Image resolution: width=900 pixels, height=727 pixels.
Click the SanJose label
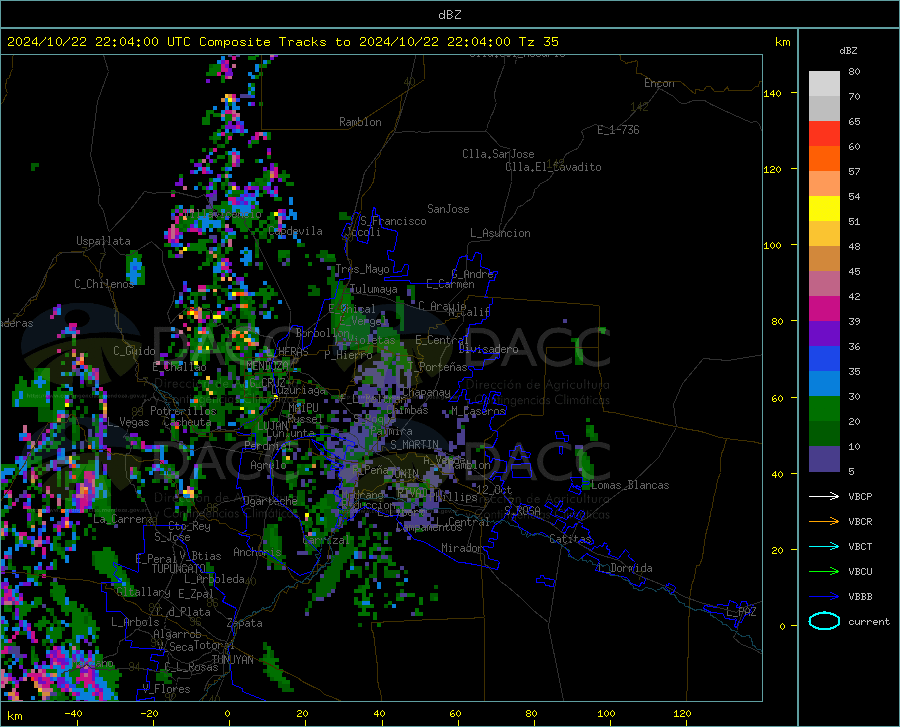pyautogui.click(x=448, y=209)
